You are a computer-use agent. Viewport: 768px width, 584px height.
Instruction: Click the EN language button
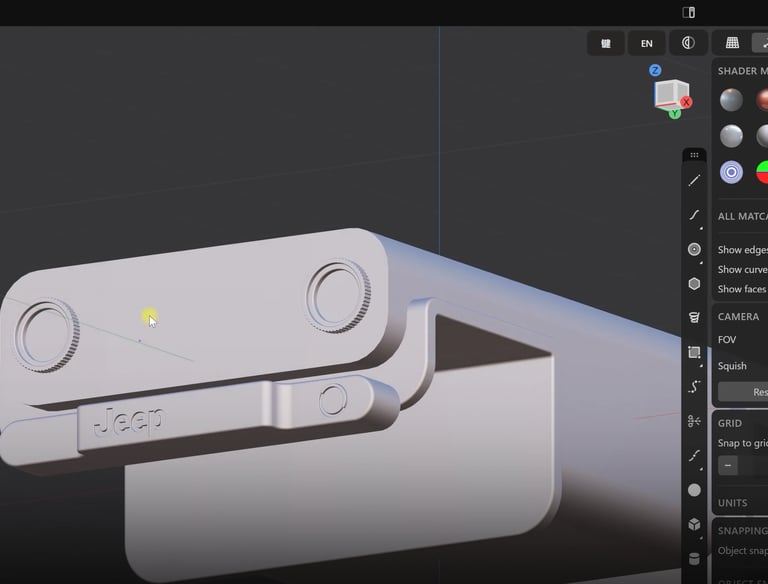click(x=647, y=44)
